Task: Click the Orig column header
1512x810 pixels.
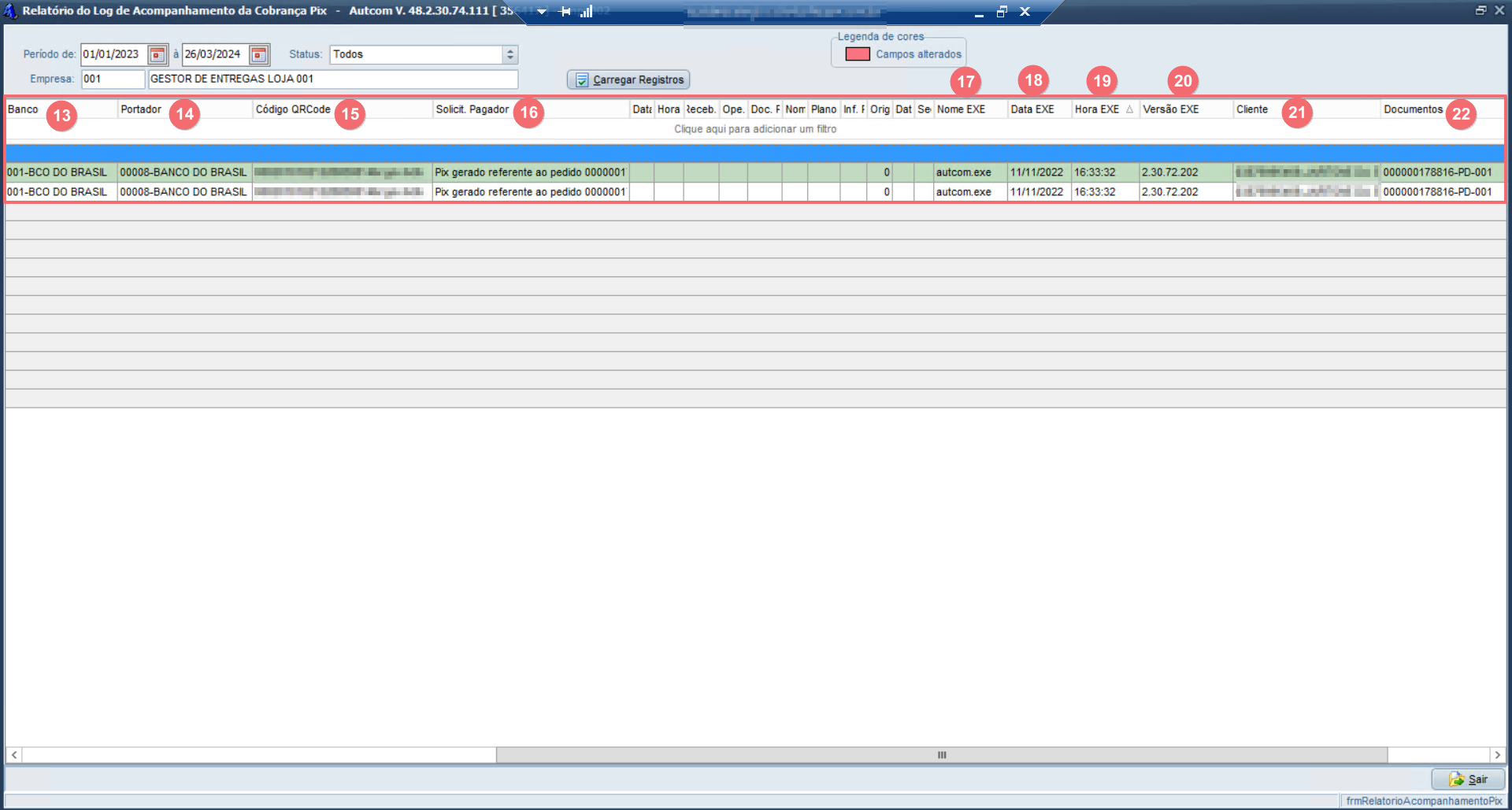Action: click(880, 109)
